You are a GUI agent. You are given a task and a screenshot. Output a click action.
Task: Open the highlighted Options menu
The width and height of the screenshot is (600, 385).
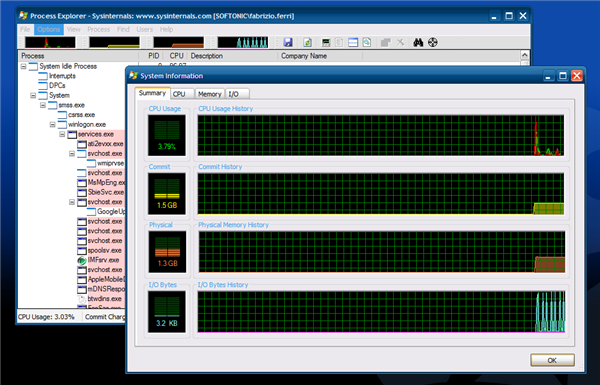coord(49,29)
